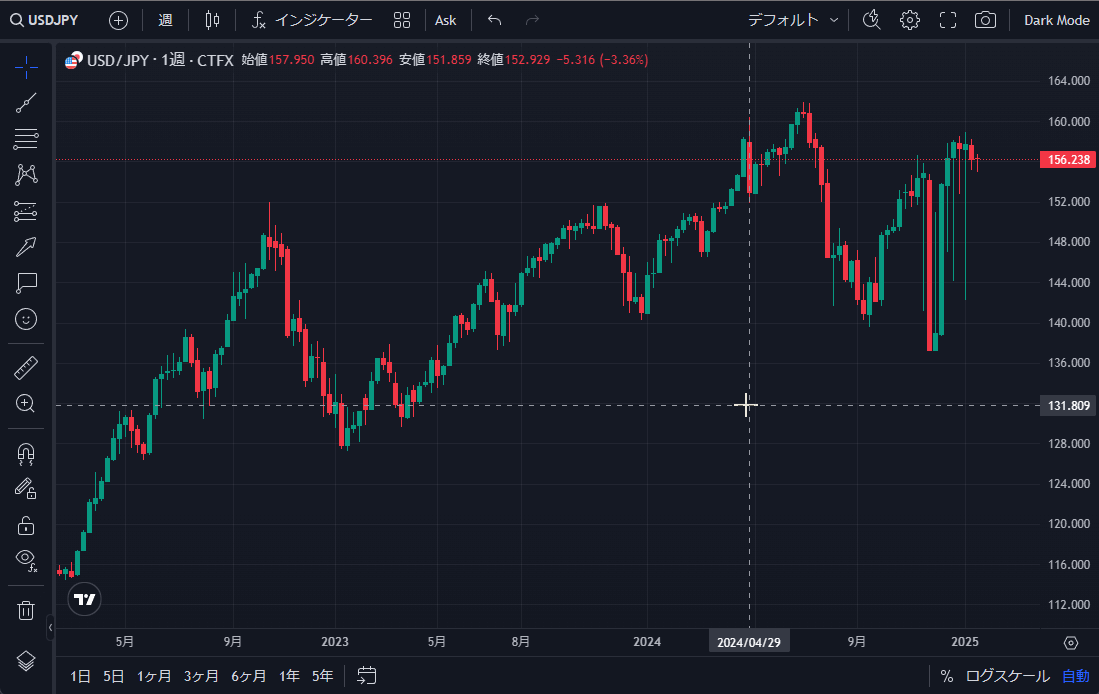The width and height of the screenshot is (1099, 694).
Task: Open the USDJPY symbol search
Action: click(44, 20)
